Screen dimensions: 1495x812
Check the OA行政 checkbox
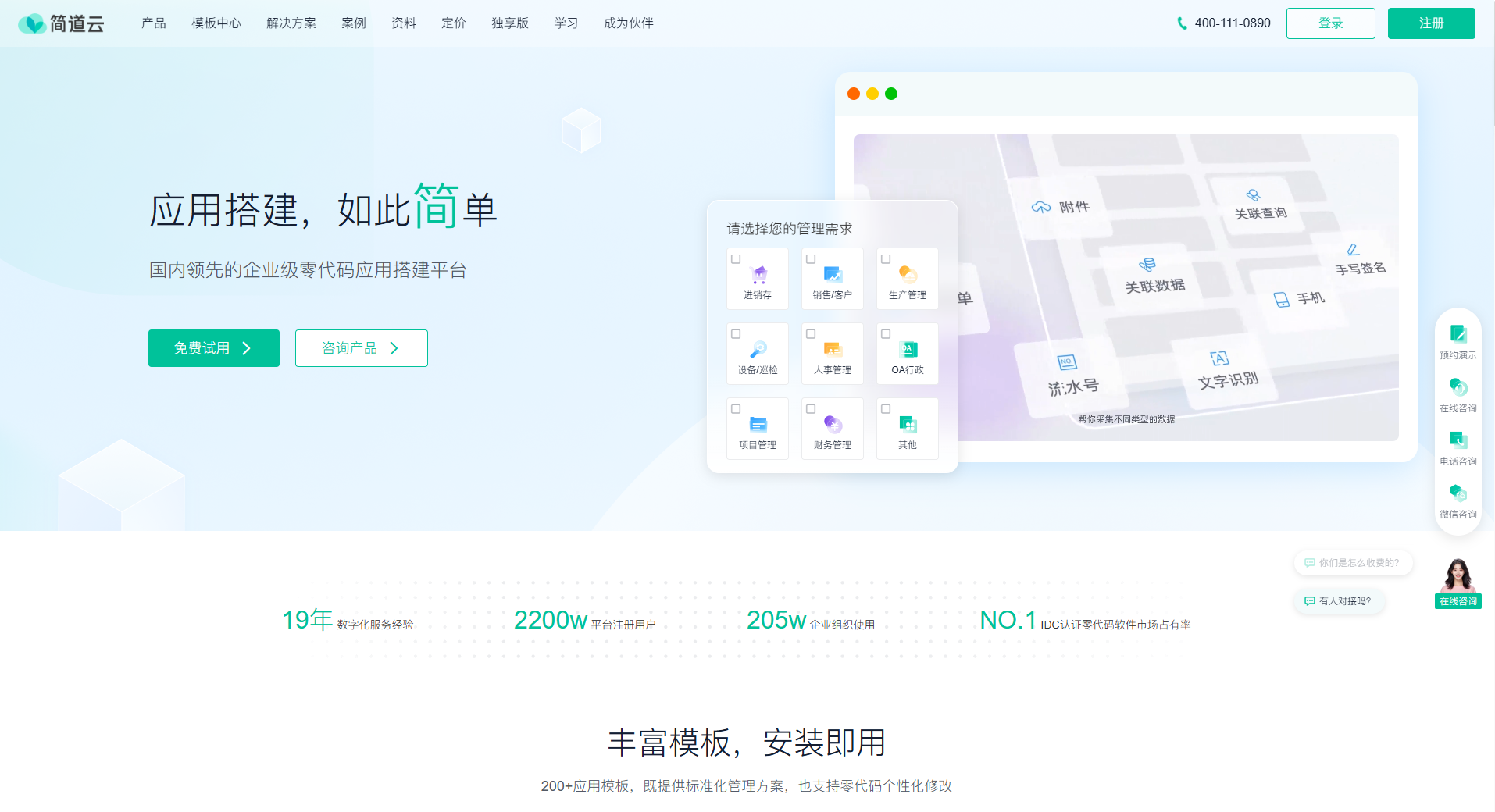[x=886, y=334]
